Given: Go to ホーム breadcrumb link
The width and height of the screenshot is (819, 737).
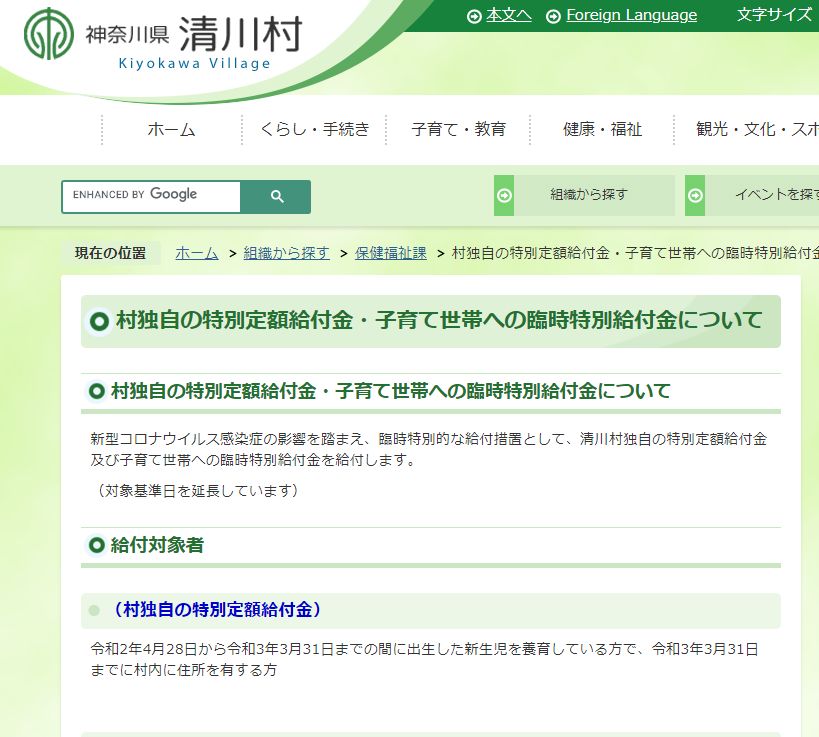Looking at the screenshot, I should pos(196,253).
